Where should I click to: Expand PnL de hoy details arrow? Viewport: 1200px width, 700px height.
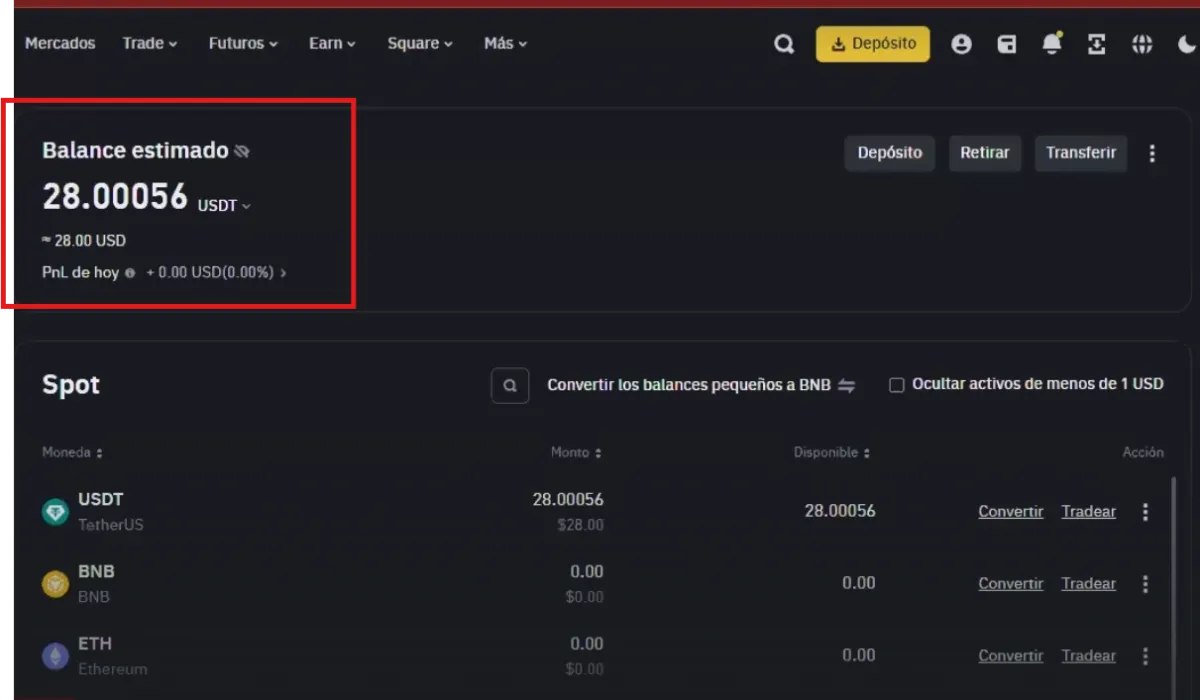tap(284, 272)
